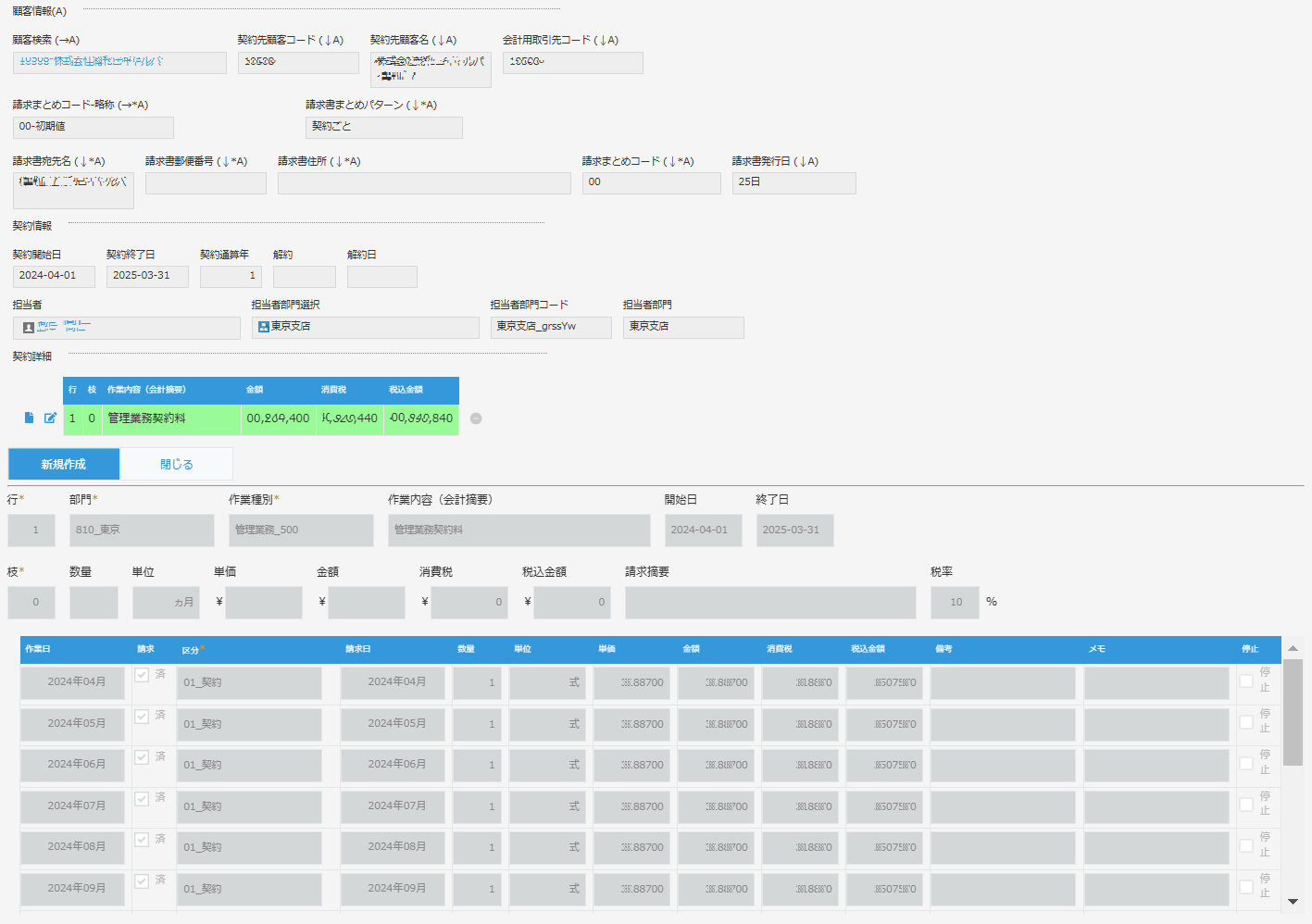
Task: Click the person icon in 担当者 field
Action: (x=29, y=328)
